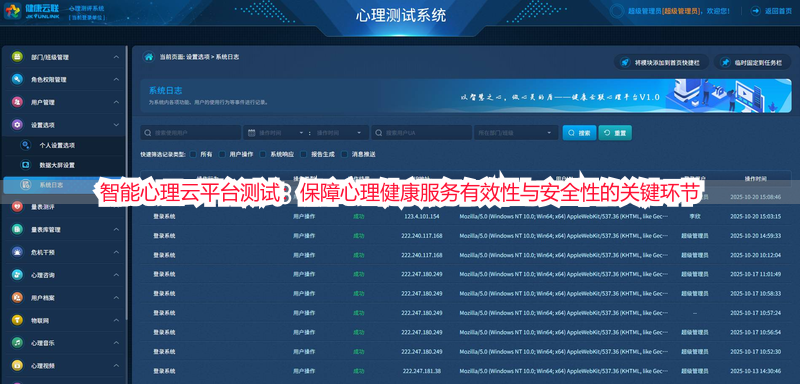Image resolution: width=800 pixels, height=384 pixels.
Task: Click the 危机干预 alarm icon
Action: (x=17, y=252)
